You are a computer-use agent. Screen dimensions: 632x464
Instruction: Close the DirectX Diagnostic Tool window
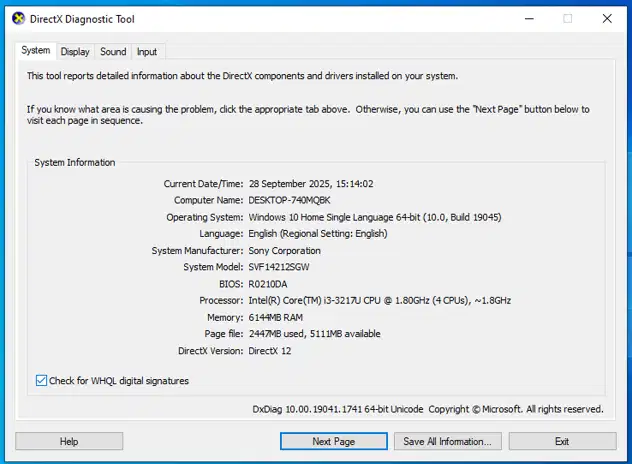[x=608, y=18]
